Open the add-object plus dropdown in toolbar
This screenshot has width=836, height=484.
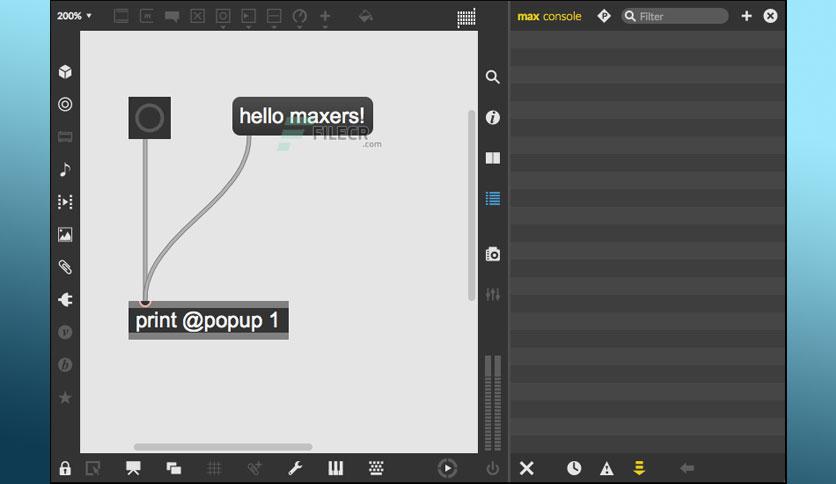point(325,17)
